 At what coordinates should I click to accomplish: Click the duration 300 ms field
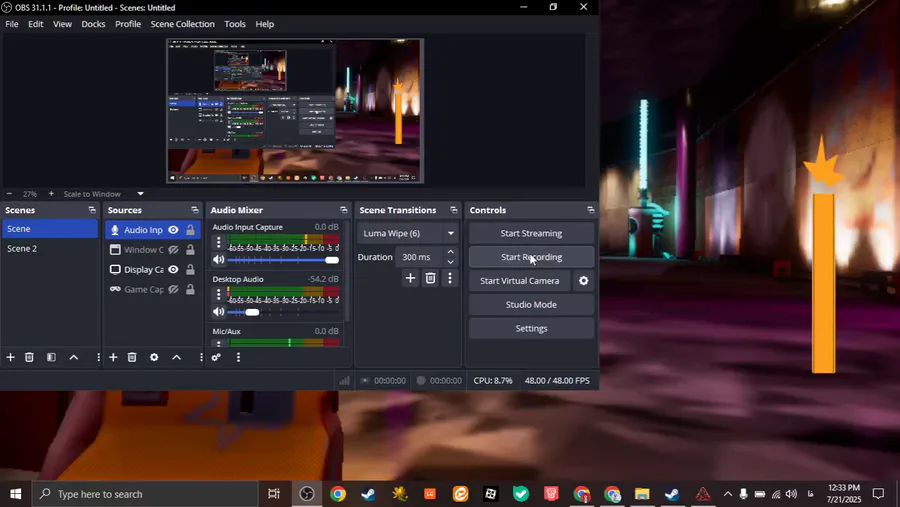coord(419,257)
